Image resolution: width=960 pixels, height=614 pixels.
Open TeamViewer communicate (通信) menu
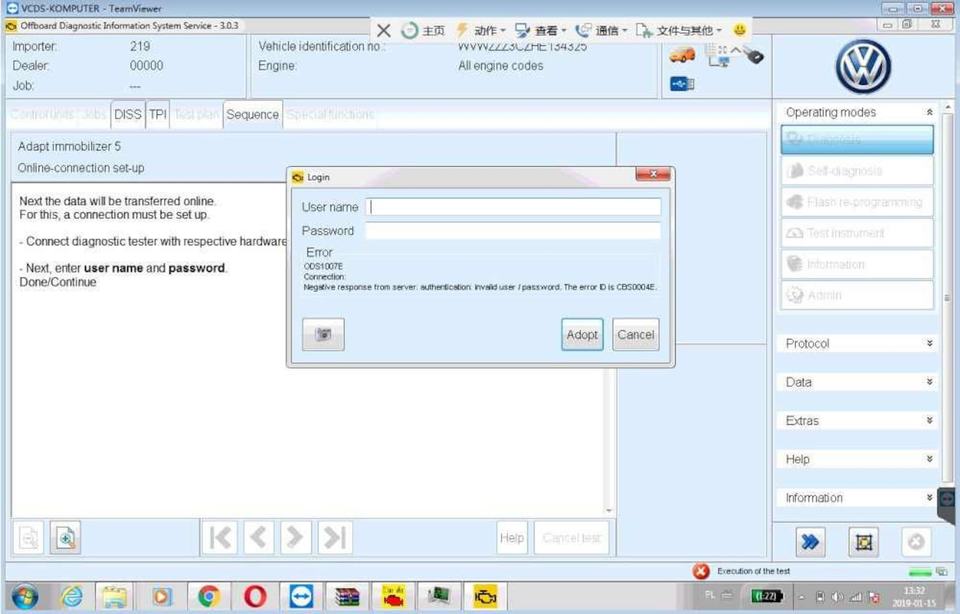(x=601, y=30)
